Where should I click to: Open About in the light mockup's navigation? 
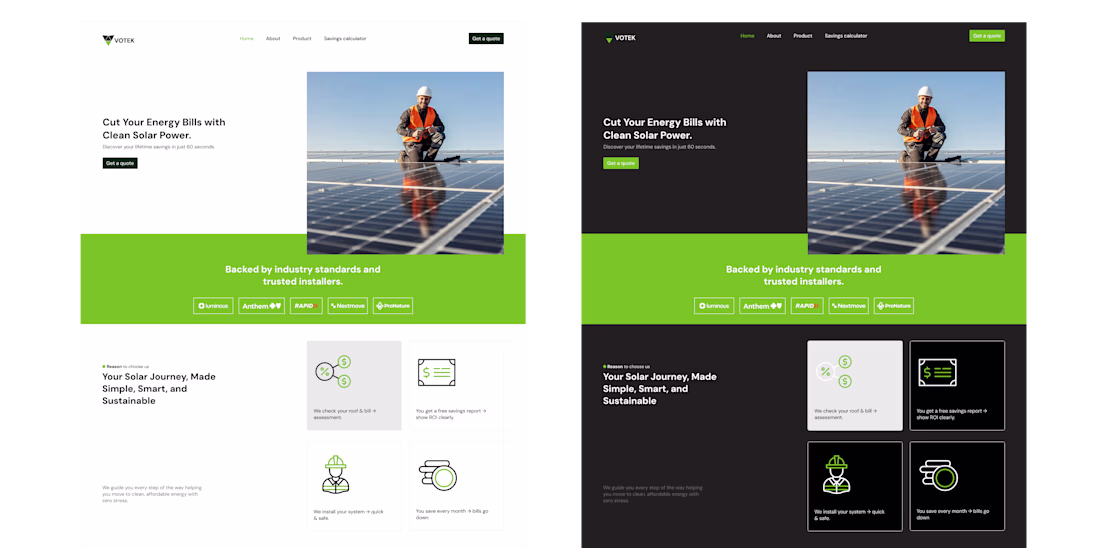tap(273, 39)
